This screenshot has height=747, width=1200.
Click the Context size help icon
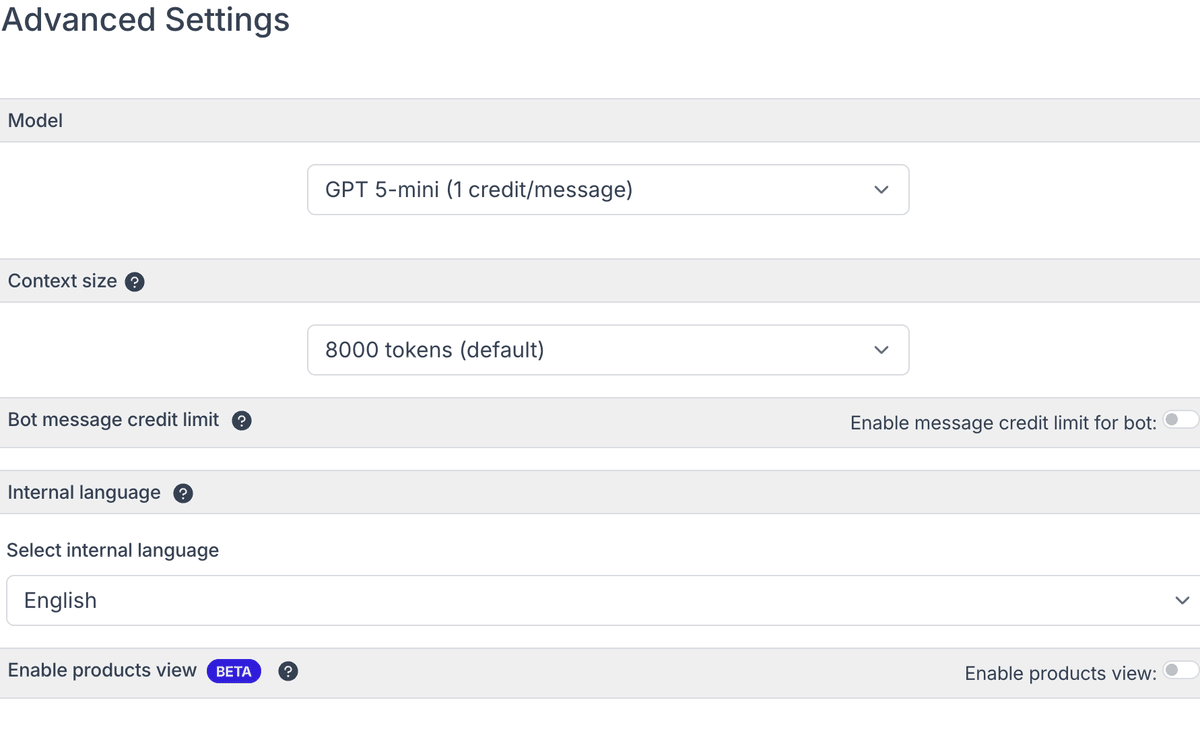(x=135, y=282)
